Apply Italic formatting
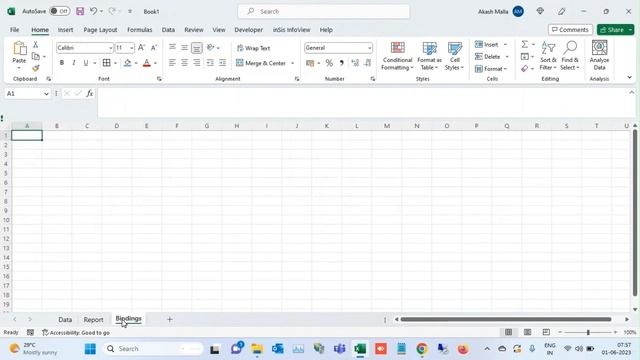Viewport: 640px width, 360px height. (73, 63)
